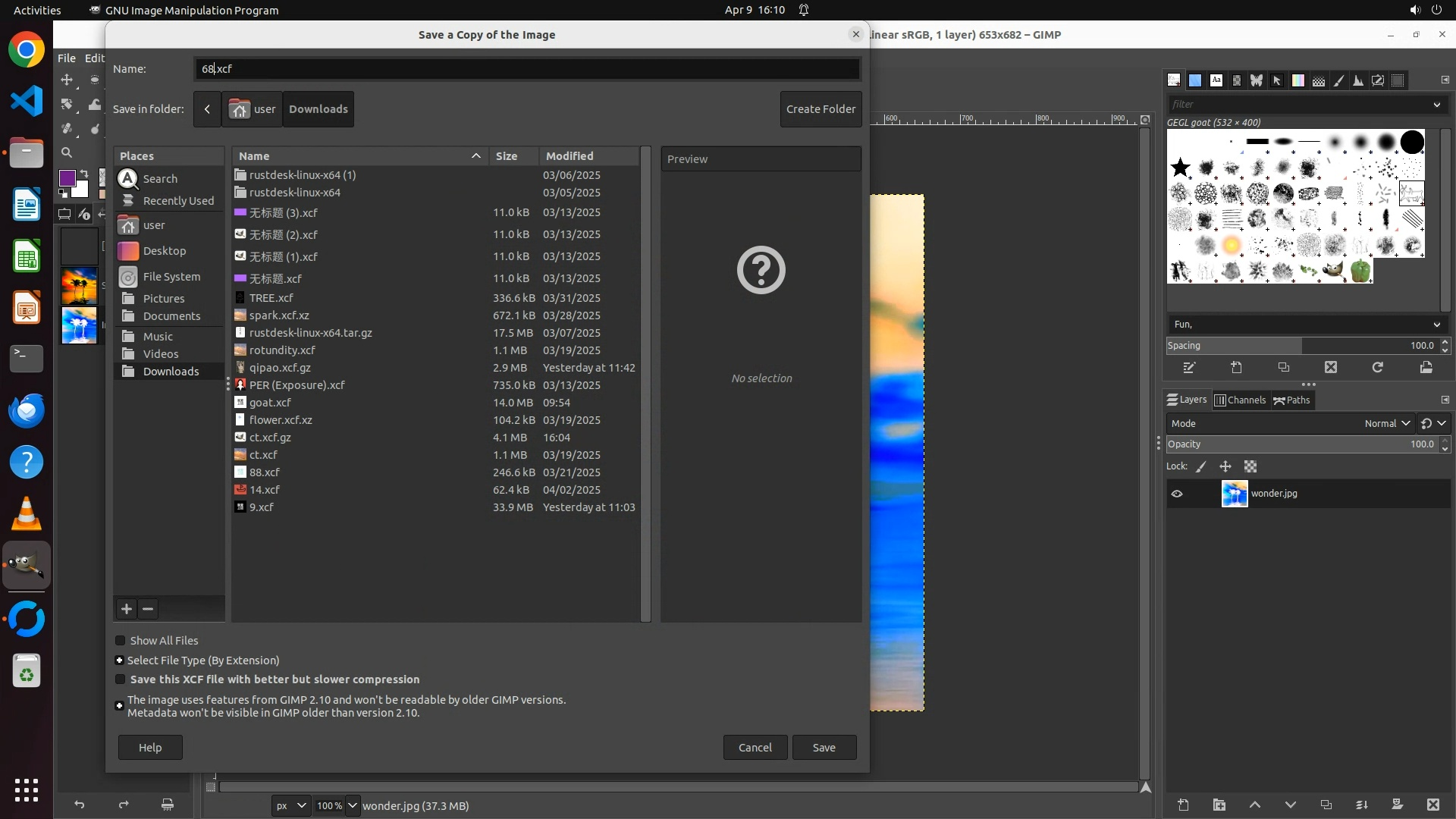Open the GIMP app in the dock
This screenshot has width=1456, height=819.
tap(27, 566)
